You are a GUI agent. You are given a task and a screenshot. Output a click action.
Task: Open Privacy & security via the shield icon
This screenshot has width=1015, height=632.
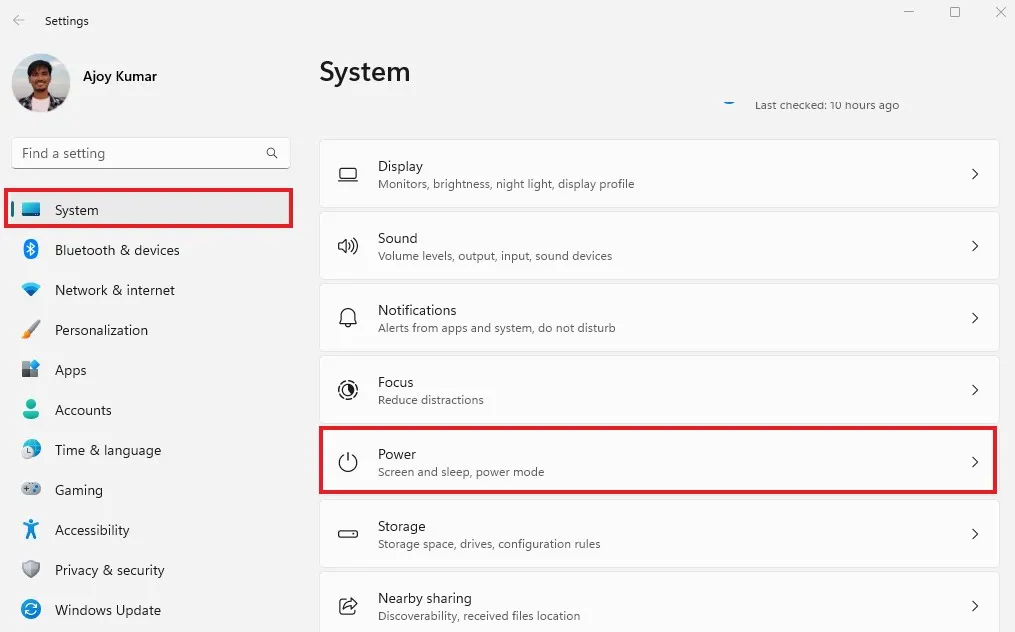tap(31, 570)
